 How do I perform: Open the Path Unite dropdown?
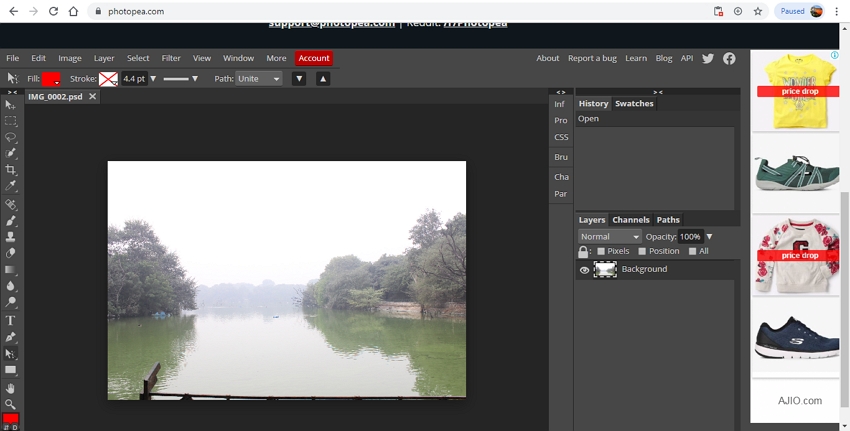coord(259,78)
